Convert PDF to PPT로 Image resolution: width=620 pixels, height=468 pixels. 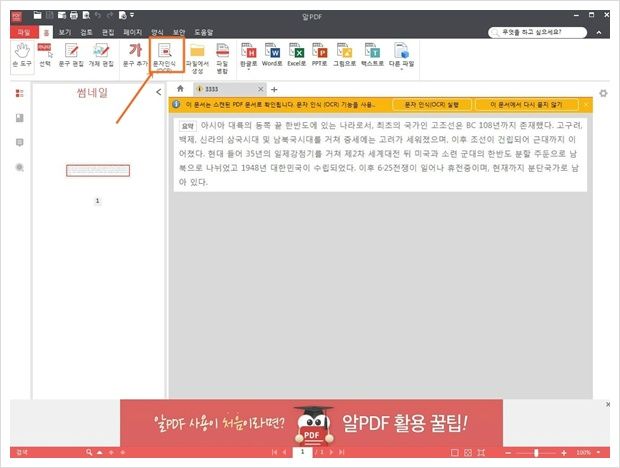pos(319,55)
